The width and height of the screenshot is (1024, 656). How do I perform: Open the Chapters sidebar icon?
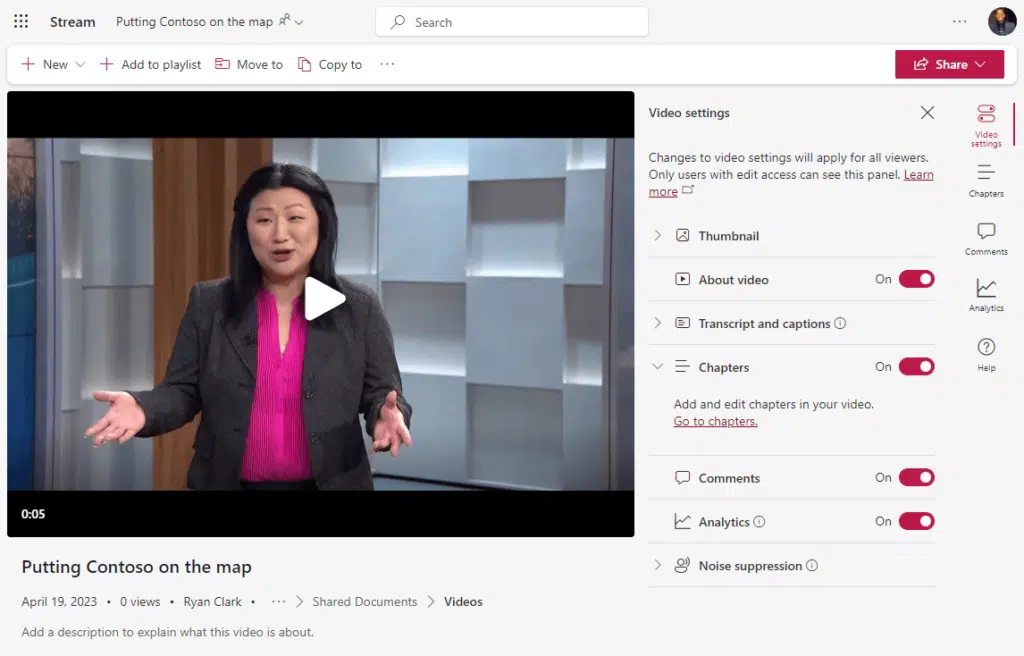point(985,181)
